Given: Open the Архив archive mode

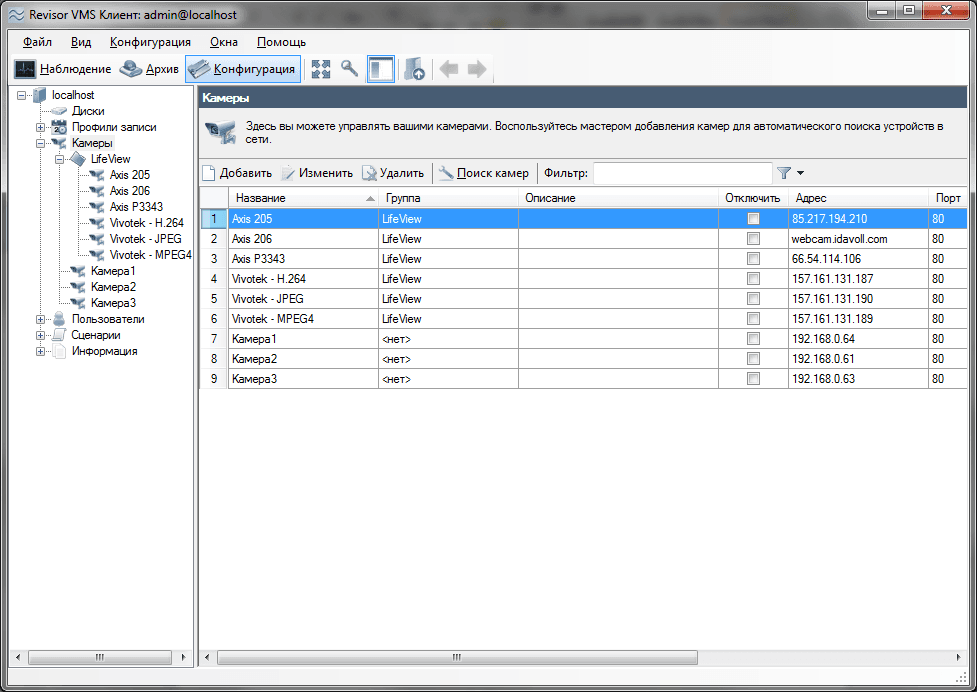Looking at the screenshot, I should 150,69.
